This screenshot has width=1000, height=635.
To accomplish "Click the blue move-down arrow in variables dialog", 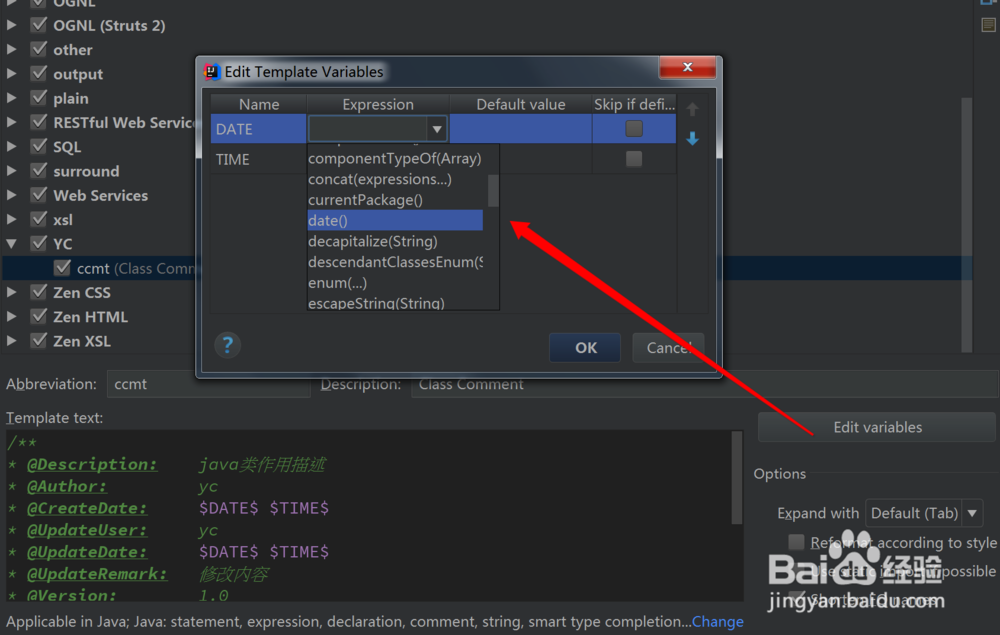I will point(692,139).
